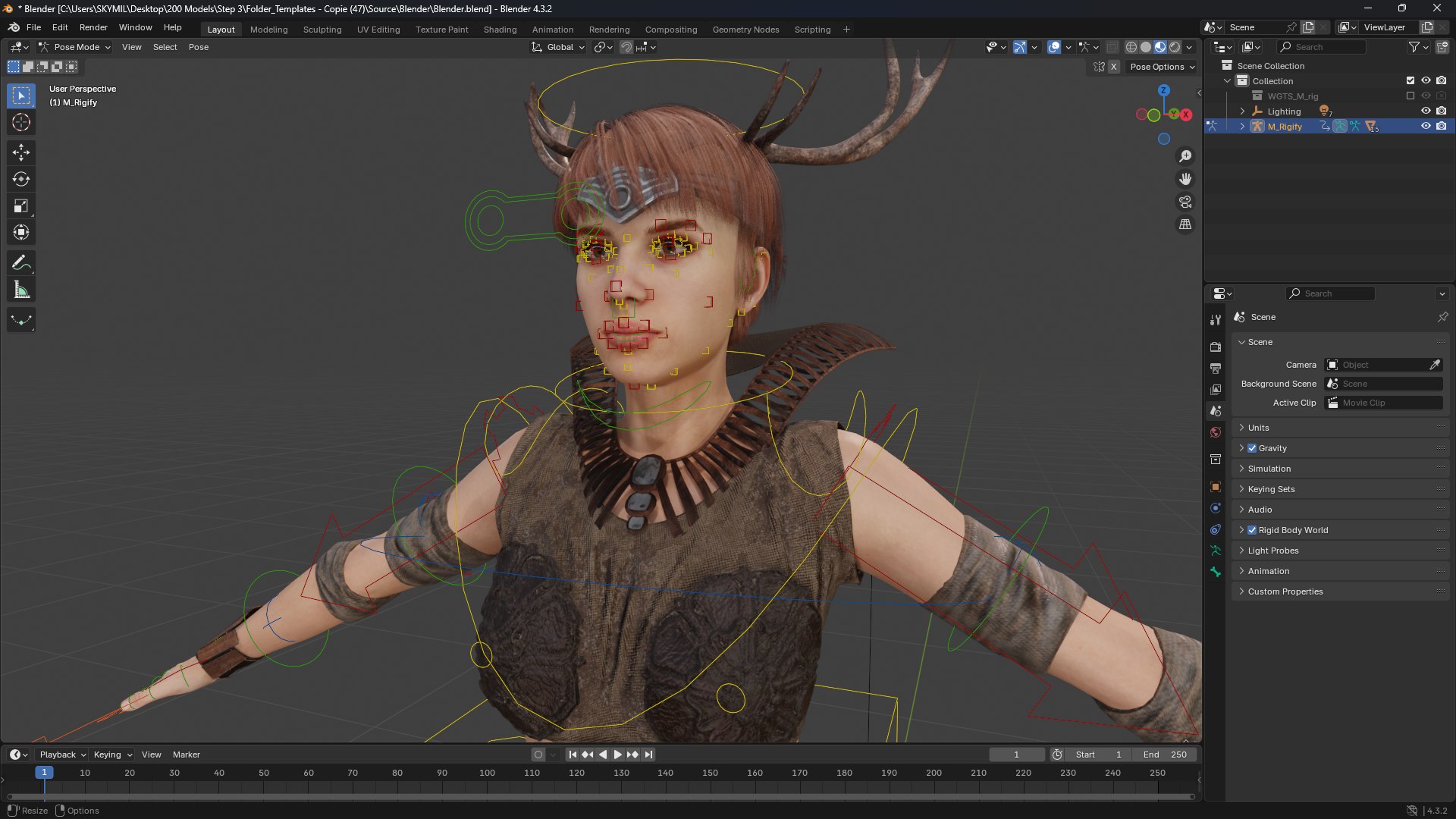Toggle Rigid Body World checkbox
Image resolution: width=1456 pixels, height=819 pixels.
point(1252,530)
